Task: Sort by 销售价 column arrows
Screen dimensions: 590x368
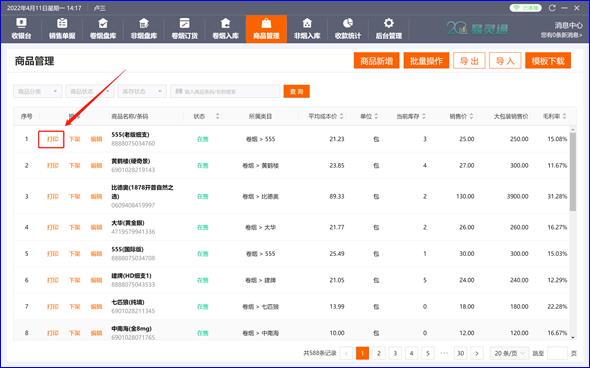Action: coord(471,116)
